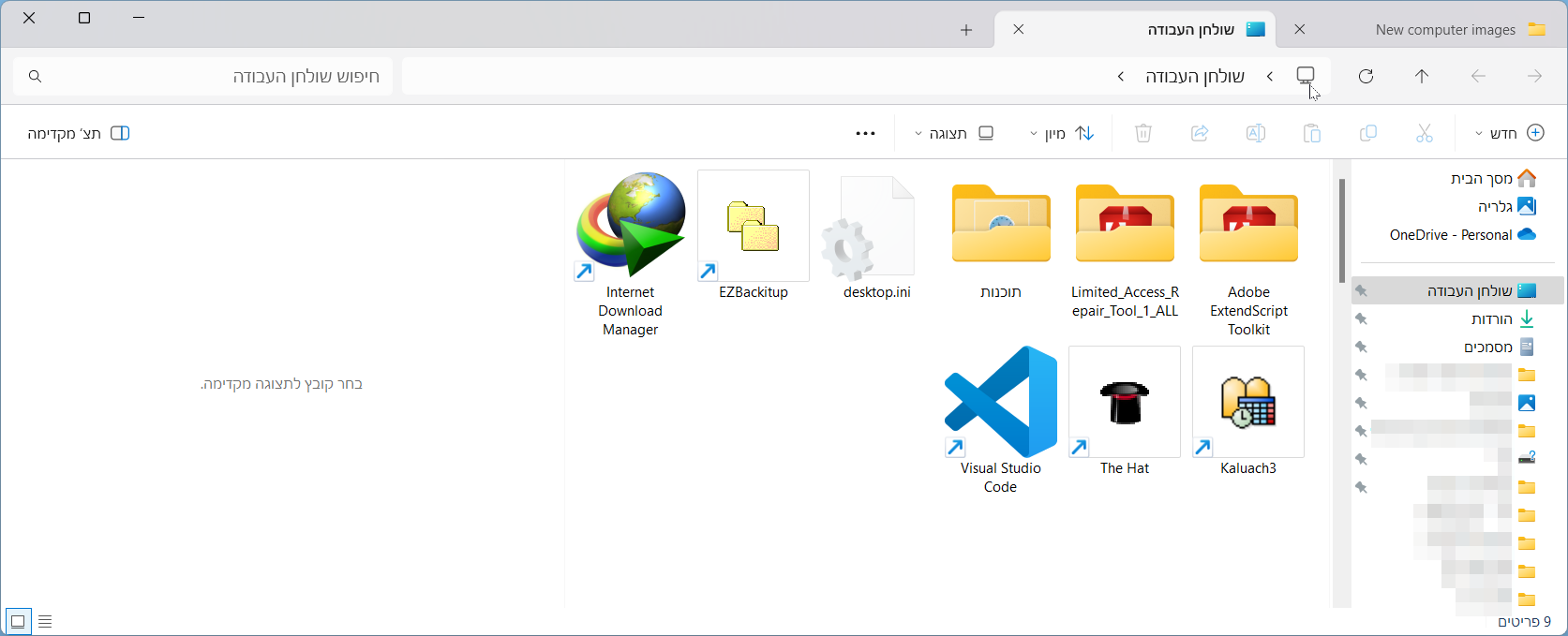The width and height of the screenshot is (1568, 636).
Task: Switch to the New computer images tab
Action: [x=1444, y=30]
